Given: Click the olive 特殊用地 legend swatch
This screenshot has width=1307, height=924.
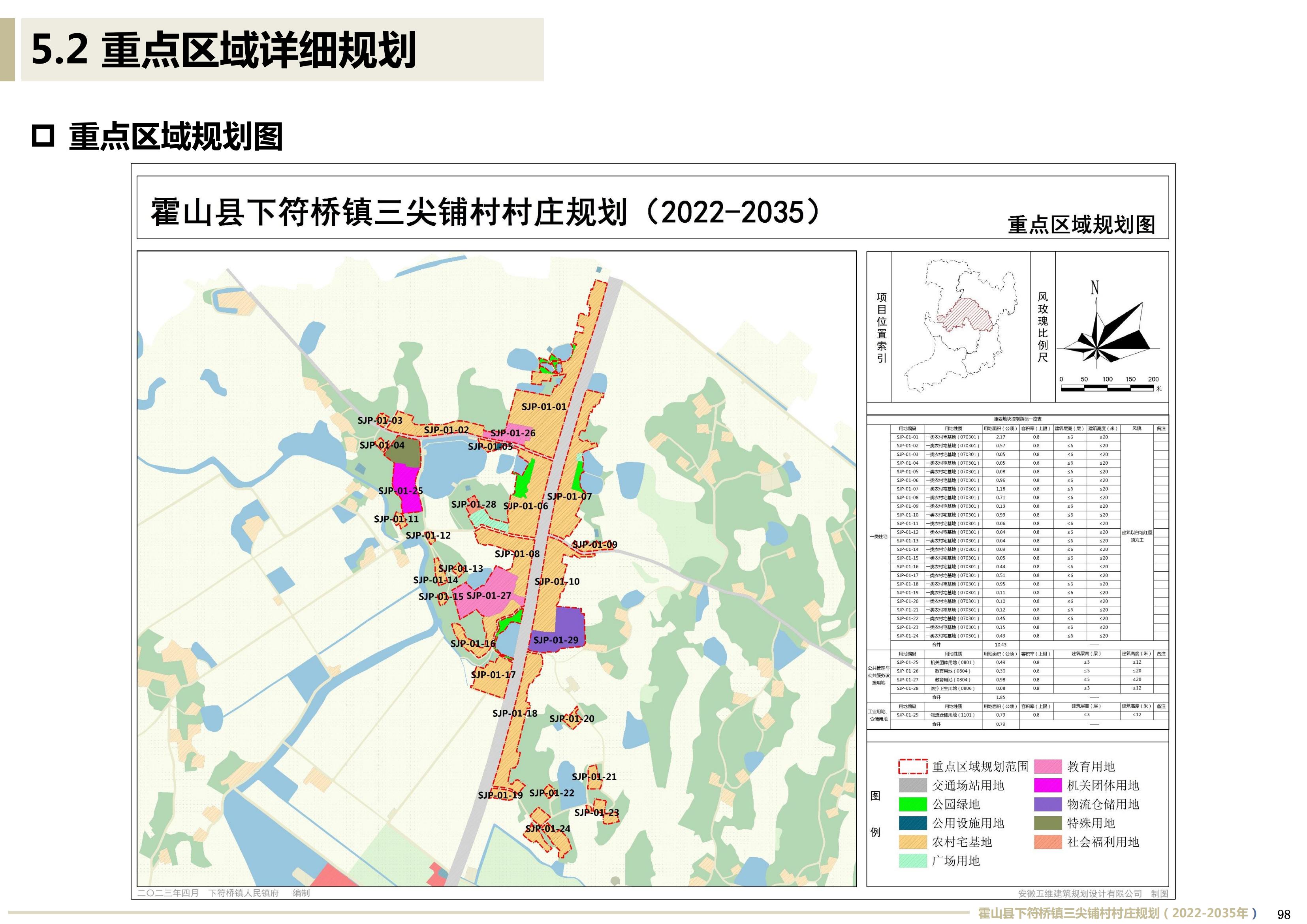Looking at the screenshot, I should (1047, 823).
